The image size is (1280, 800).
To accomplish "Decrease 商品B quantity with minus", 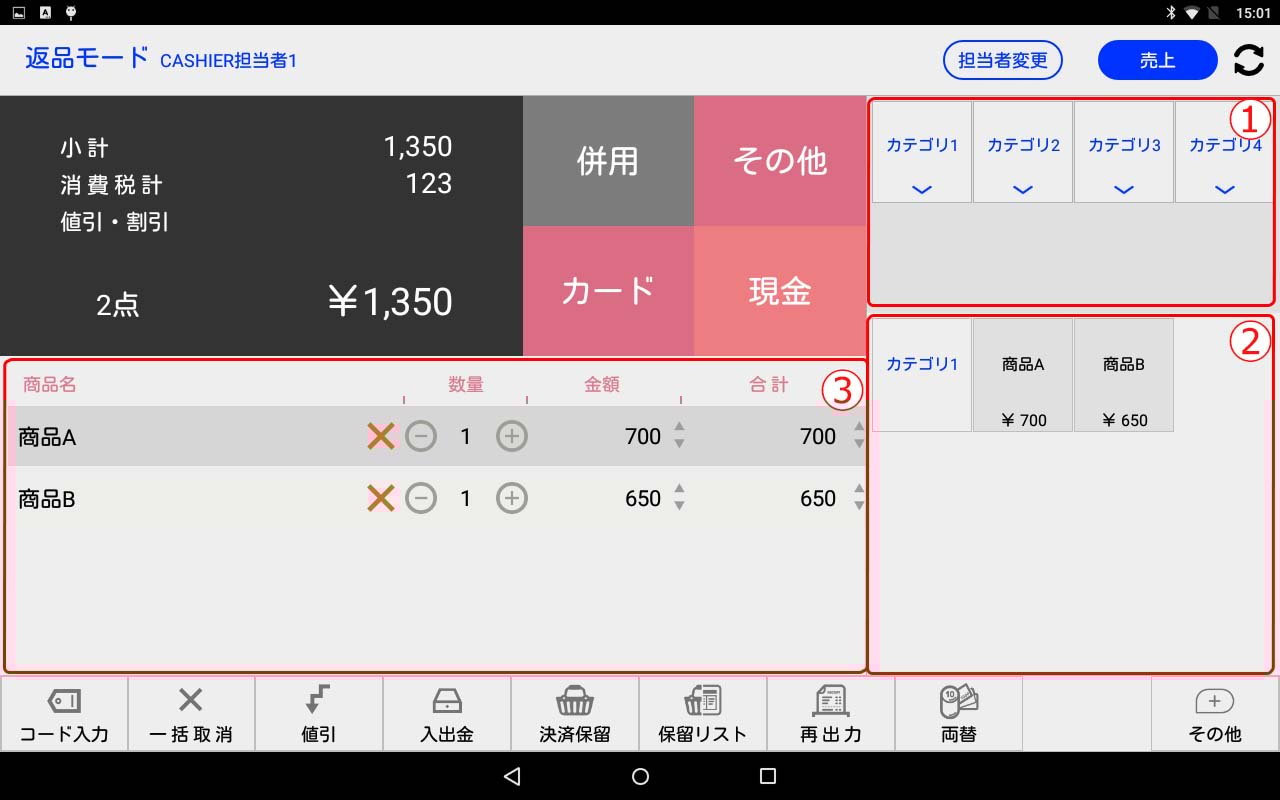I will 421,498.
